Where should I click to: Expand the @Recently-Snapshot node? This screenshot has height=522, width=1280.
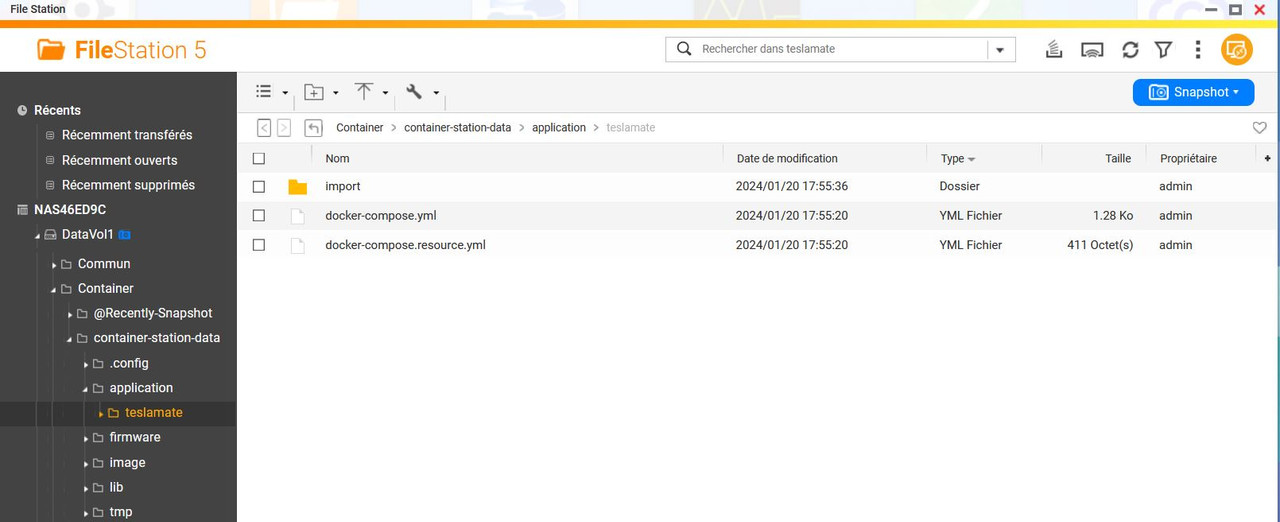70,315
